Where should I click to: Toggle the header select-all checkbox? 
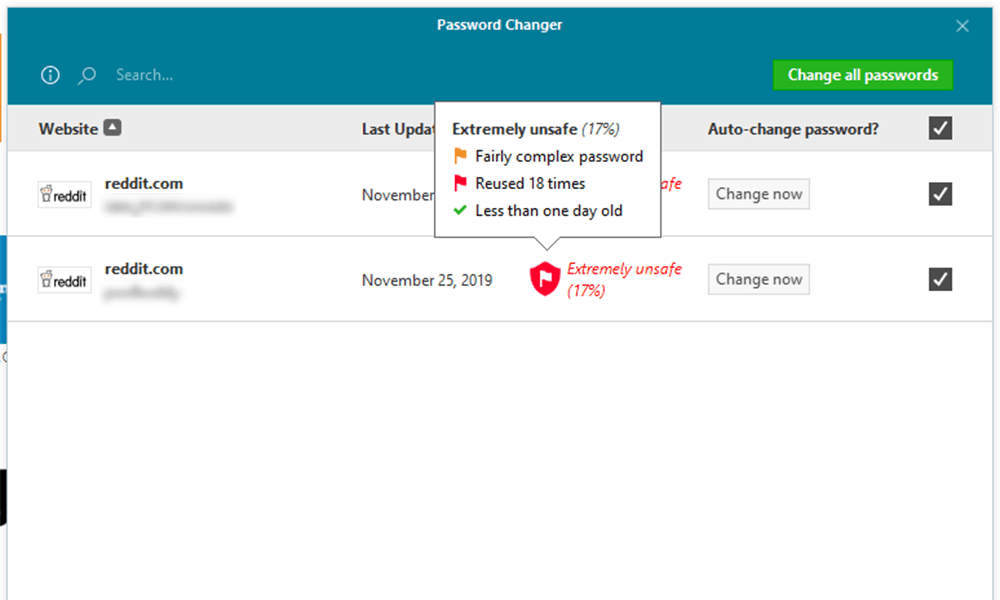coord(940,128)
